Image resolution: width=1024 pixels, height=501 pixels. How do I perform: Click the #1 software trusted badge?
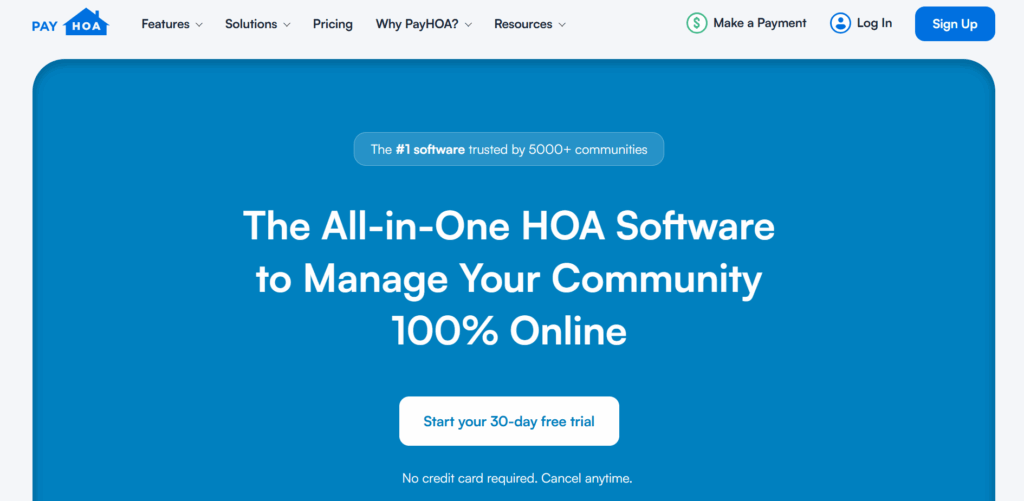(x=508, y=149)
